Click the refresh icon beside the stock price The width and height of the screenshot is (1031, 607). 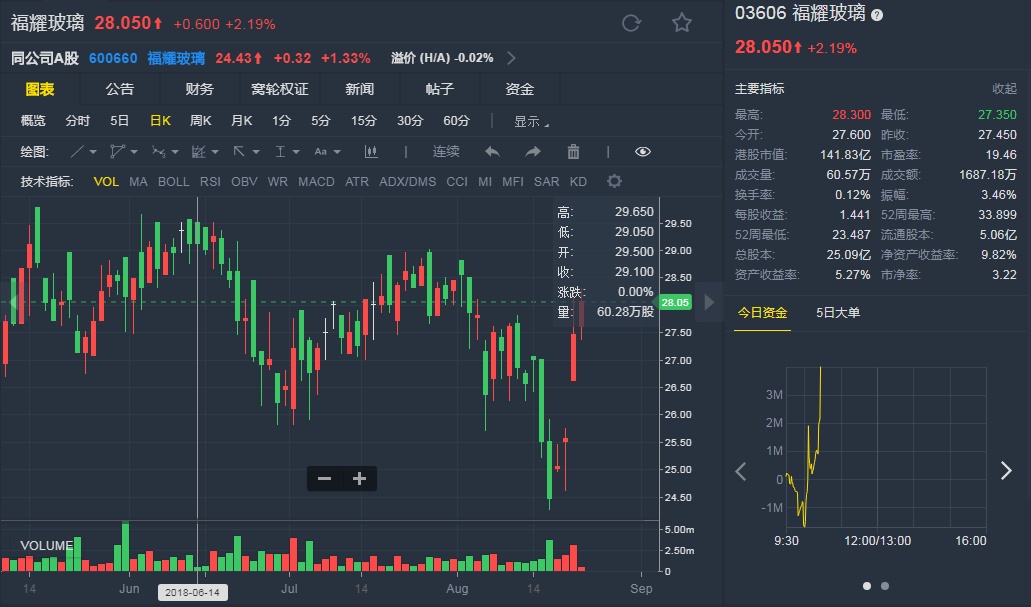(x=631, y=23)
